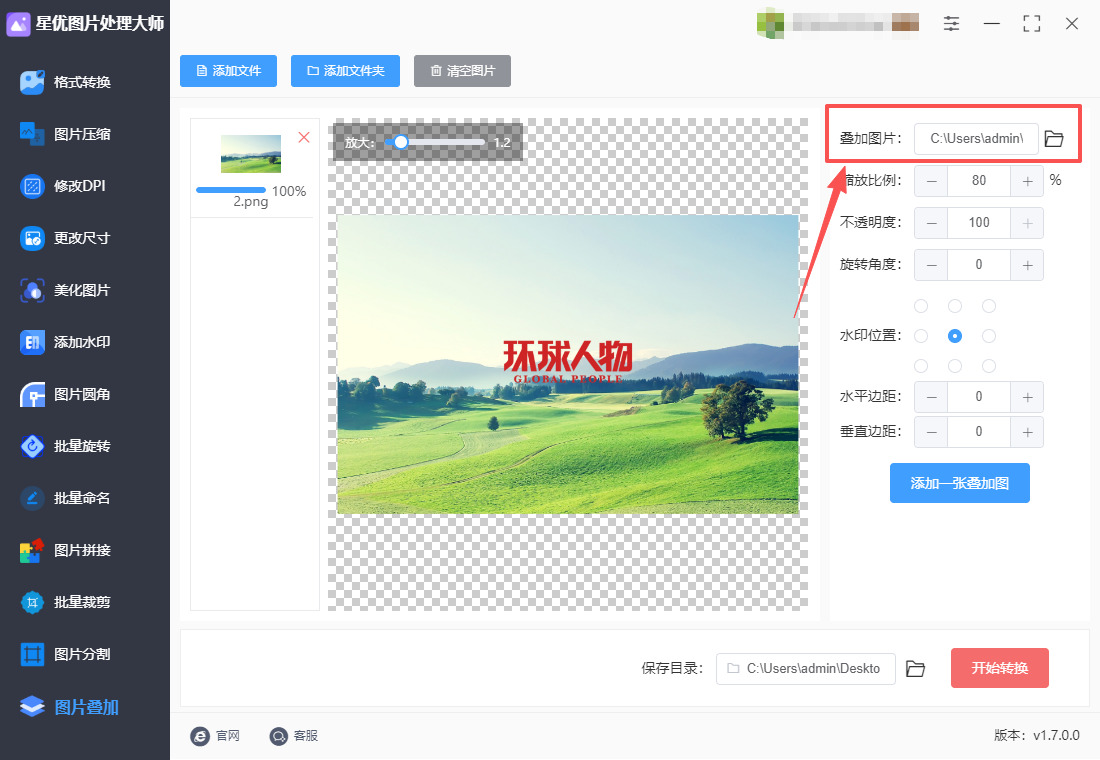The height and width of the screenshot is (760, 1100).
Task: Open 批量命名 batch rename tool
Action: (x=66, y=498)
